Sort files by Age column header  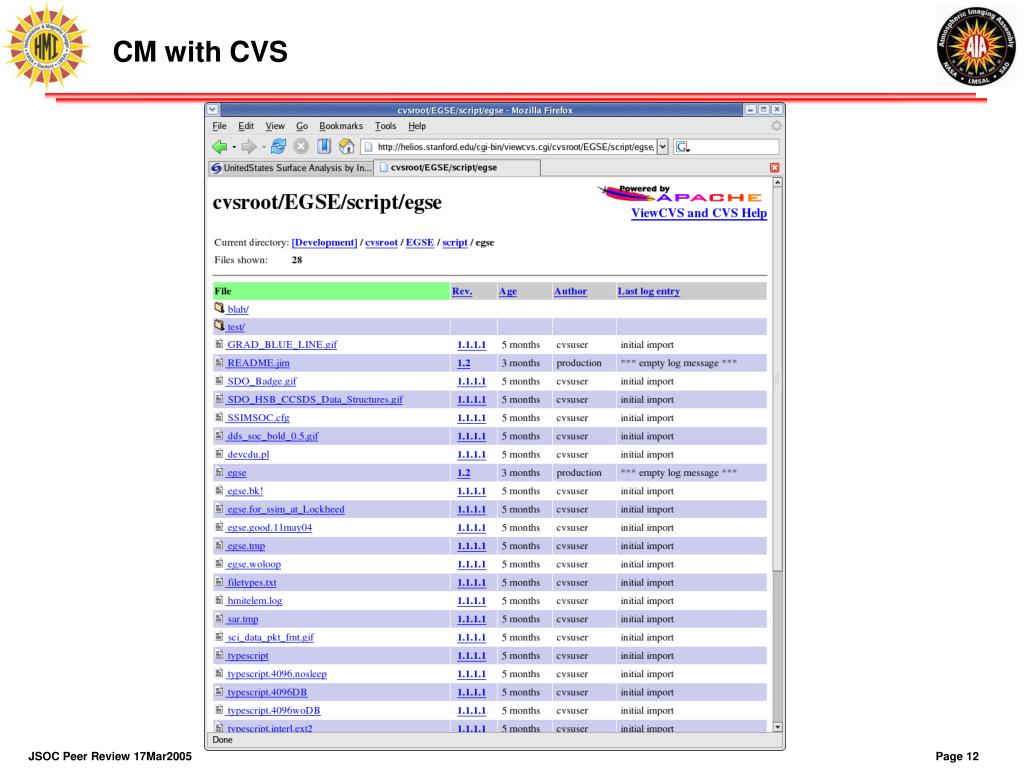[507, 291]
